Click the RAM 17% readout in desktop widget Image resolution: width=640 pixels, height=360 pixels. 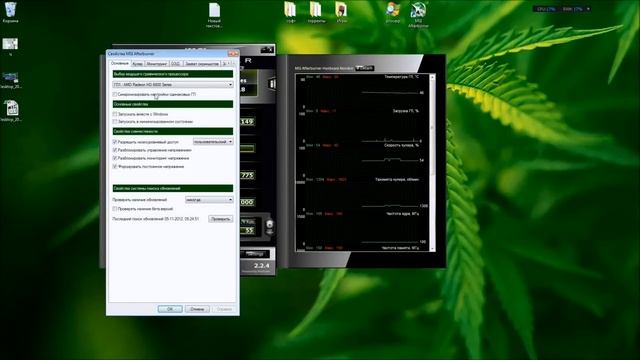[572, 9]
